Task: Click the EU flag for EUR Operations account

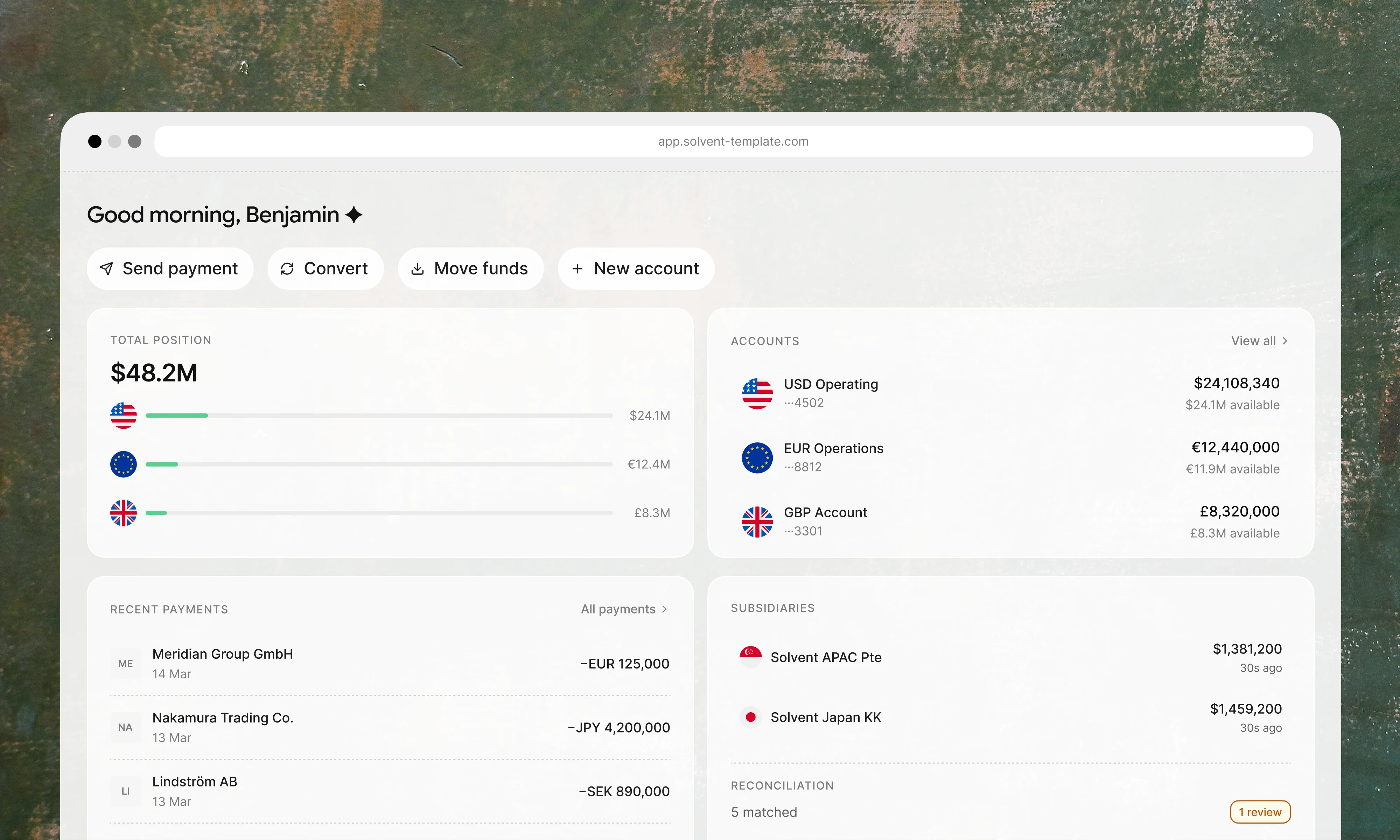Action: pyautogui.click(x=757, y=457)
